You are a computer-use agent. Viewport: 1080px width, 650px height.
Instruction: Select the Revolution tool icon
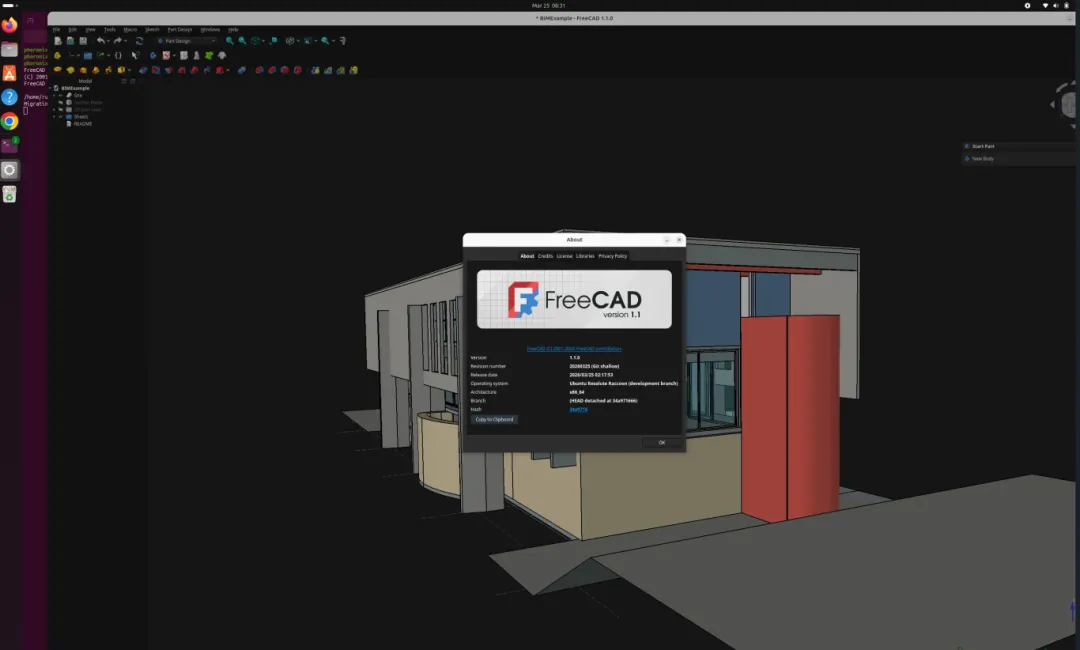pyautogui.click(x=70, y=70)
